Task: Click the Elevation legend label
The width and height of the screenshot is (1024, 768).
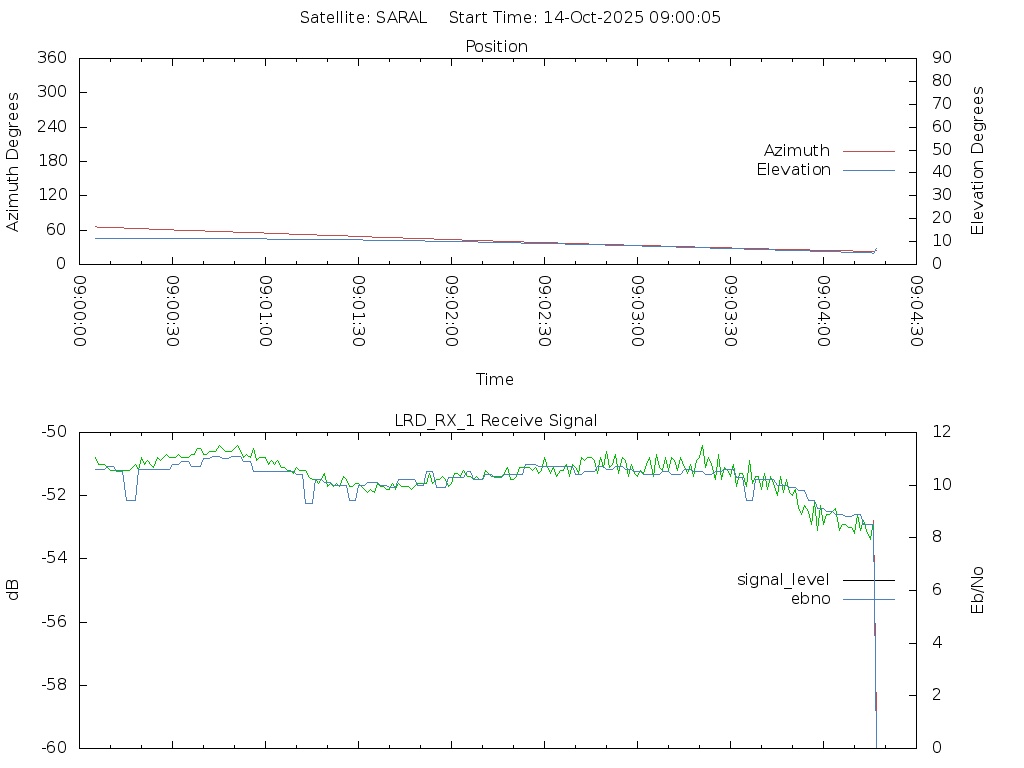Action: click(793, 170)
